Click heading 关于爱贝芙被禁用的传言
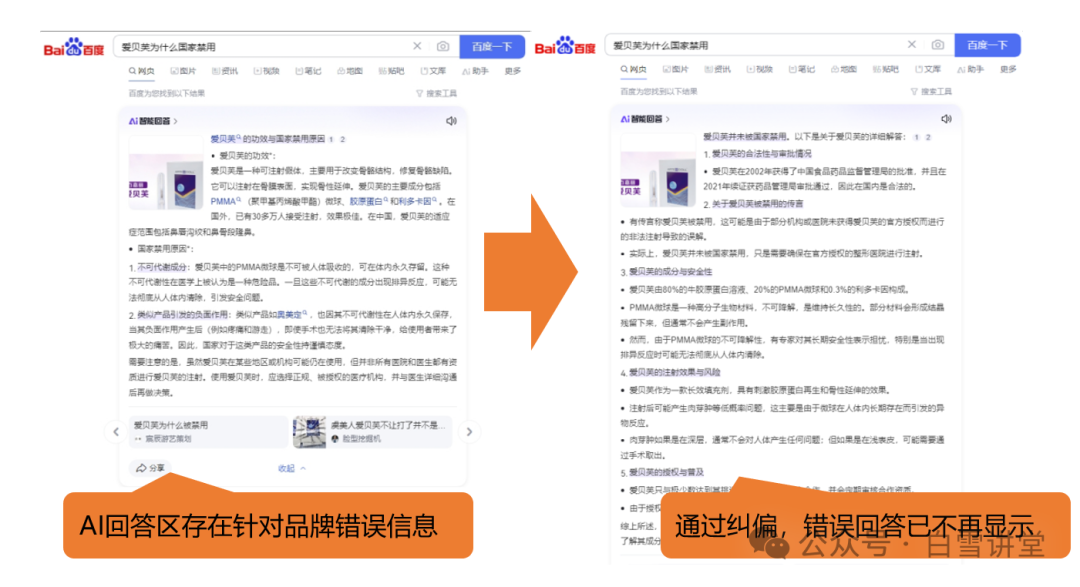The height and width of the screenshot is (587, 1080). pos(757,203)
